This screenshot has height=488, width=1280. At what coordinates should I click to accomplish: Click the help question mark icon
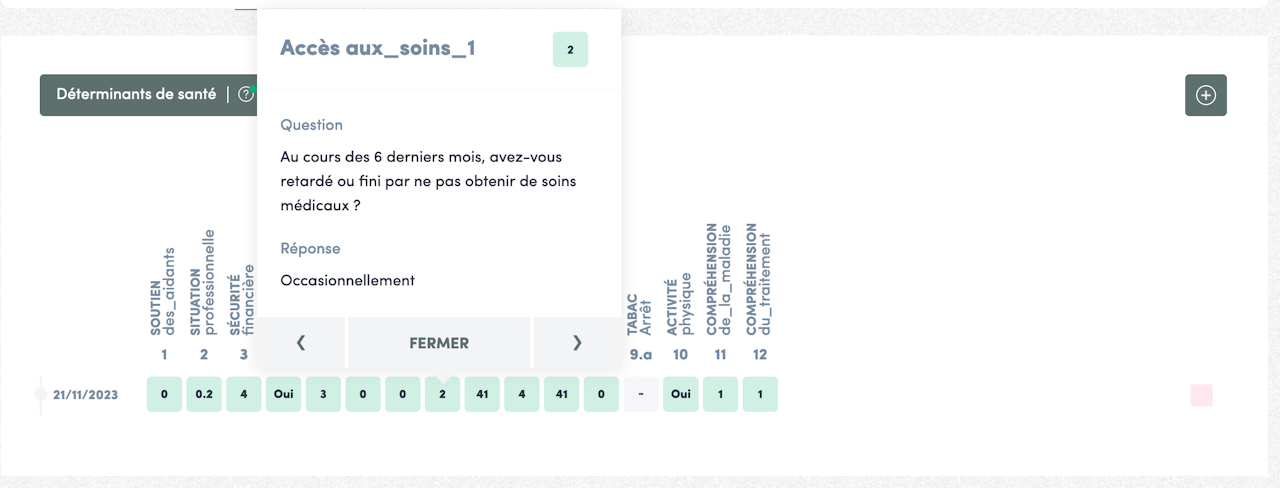246,95
